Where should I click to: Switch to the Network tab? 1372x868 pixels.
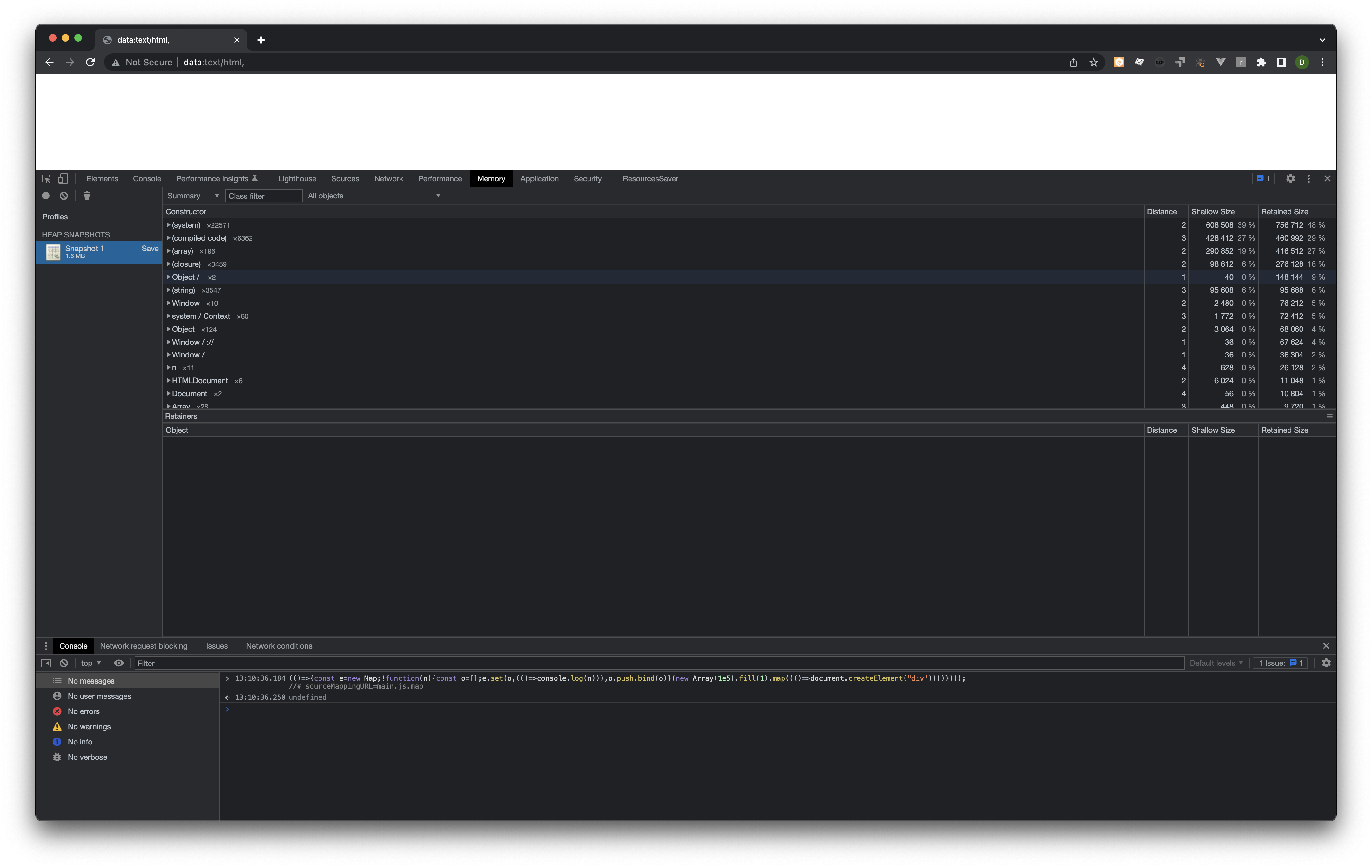(388, 178)
